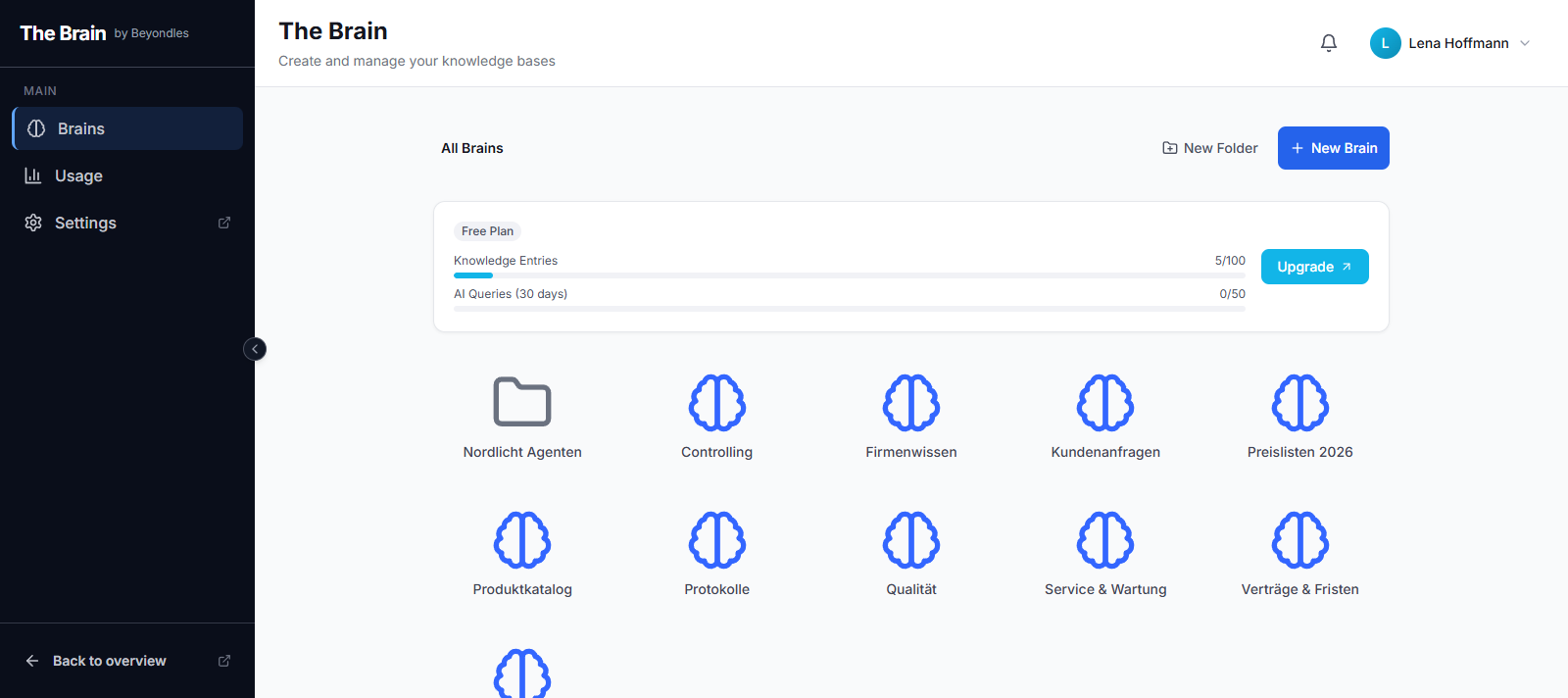Open the Qualität brain icon

911,539
